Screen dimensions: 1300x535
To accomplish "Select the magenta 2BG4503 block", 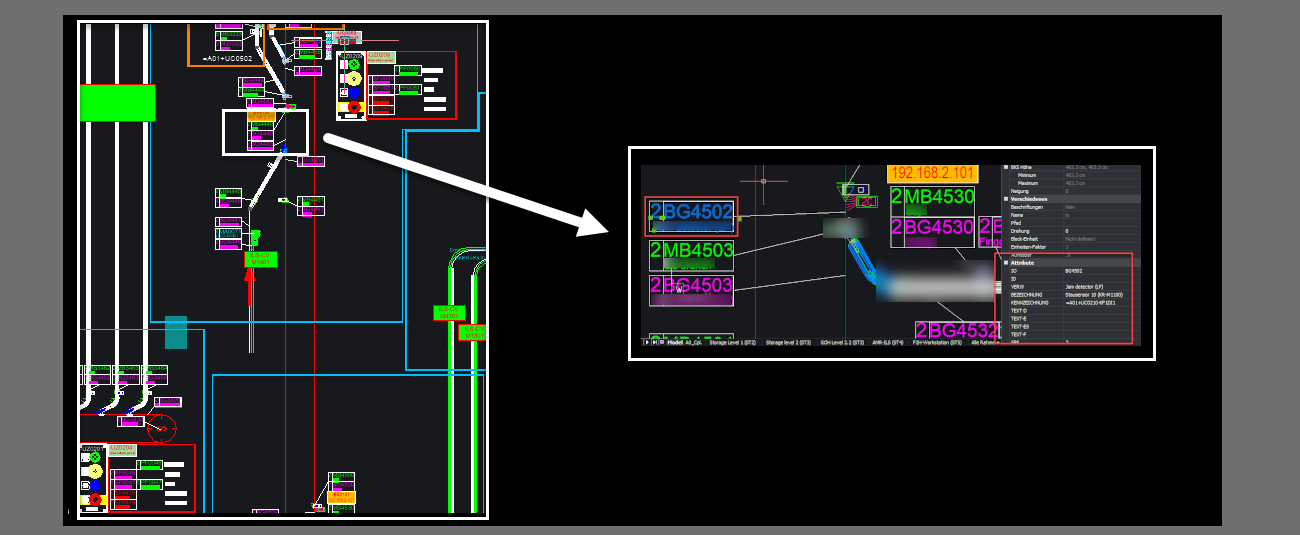I will coord(692,286).
